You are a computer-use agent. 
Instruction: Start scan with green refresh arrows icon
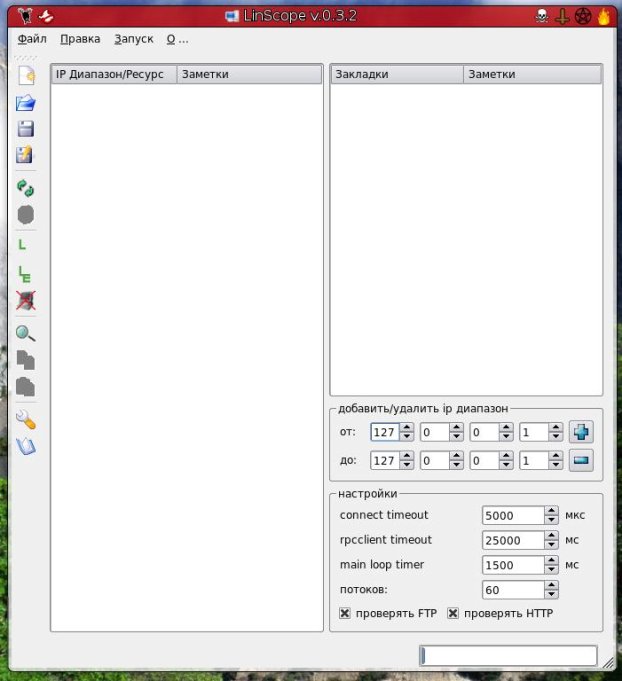click(26, 188)
